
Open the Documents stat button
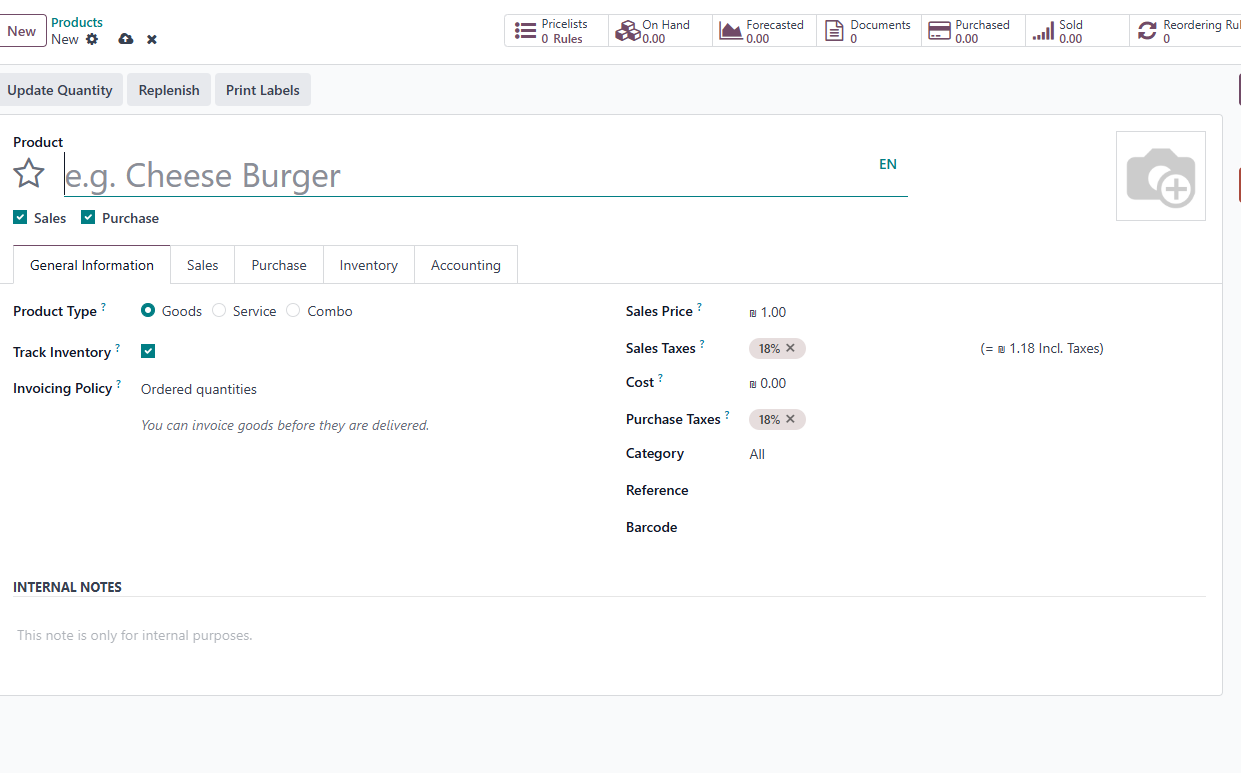(869, 31)
